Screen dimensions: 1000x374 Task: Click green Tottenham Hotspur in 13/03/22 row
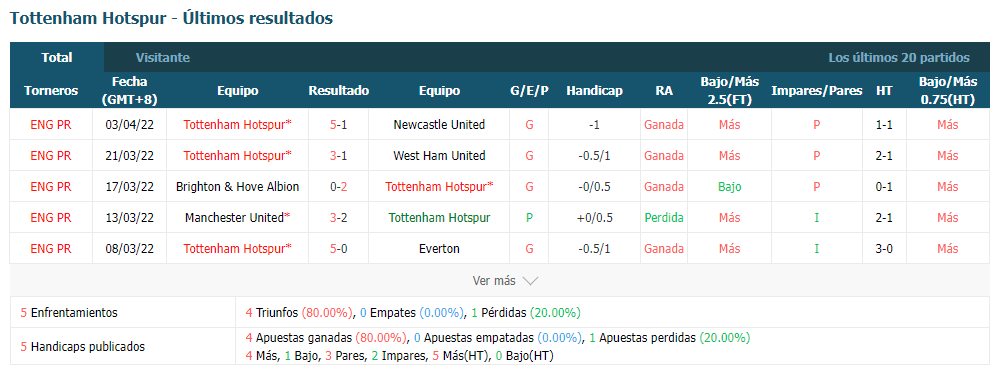click(439, 218)
